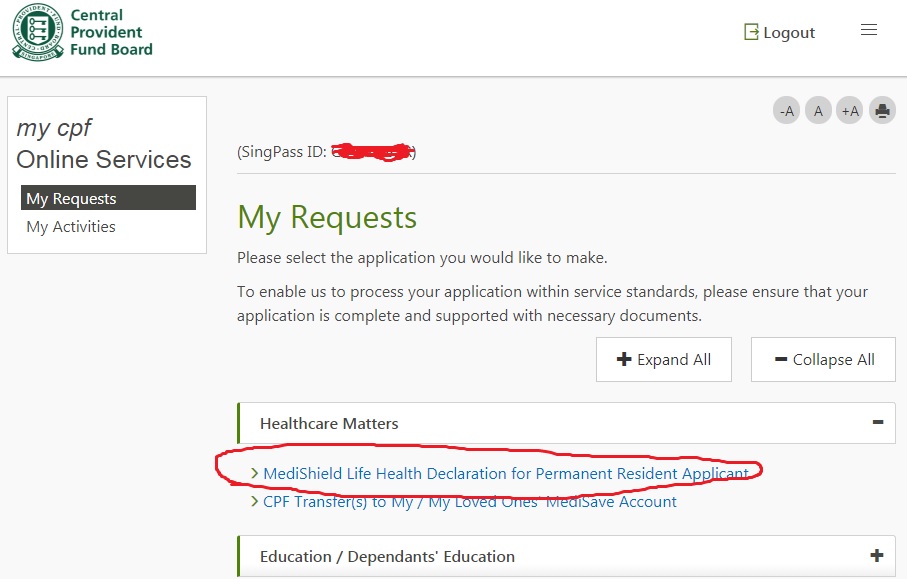Click the Logout icon arrow
The width and height of the screenshot is (907, 579).
751,32
